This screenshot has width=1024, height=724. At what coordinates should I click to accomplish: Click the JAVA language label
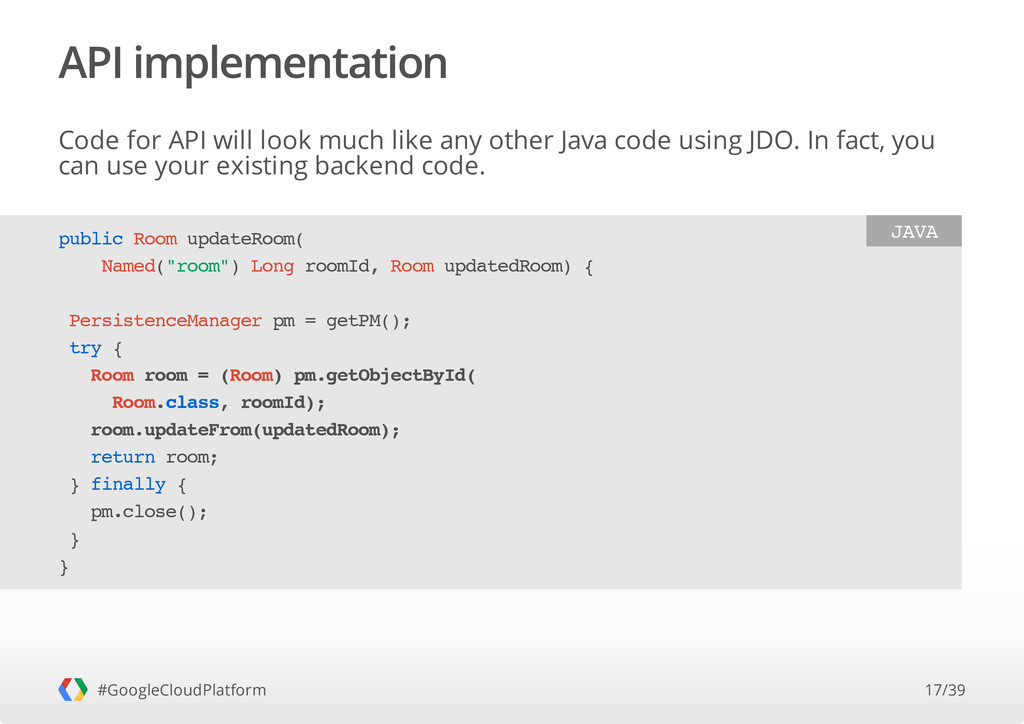pos(914,231)
